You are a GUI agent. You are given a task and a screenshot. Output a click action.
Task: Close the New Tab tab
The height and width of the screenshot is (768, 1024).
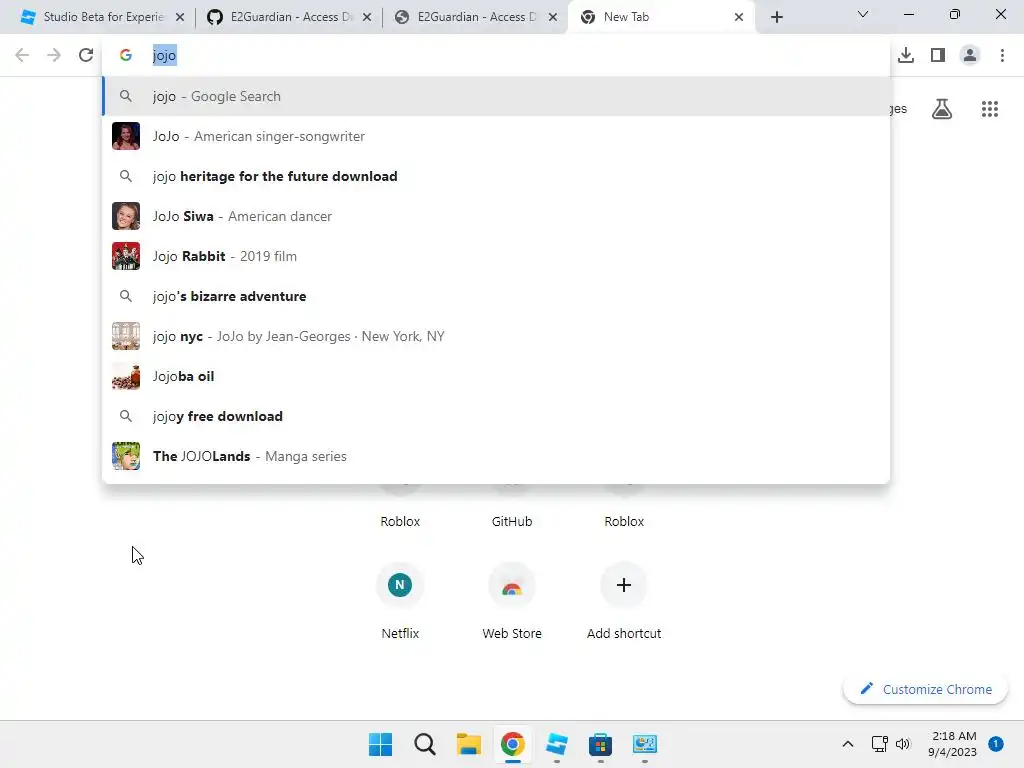click(739, 17)
